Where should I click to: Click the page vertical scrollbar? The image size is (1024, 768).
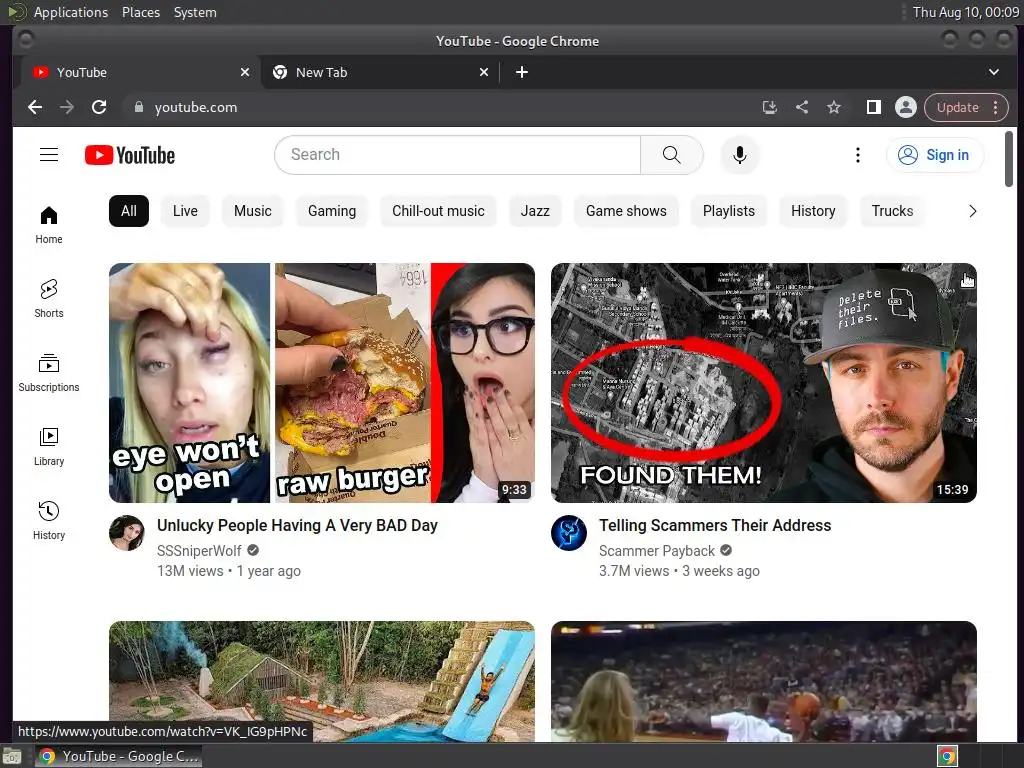tap(1009, 159)
